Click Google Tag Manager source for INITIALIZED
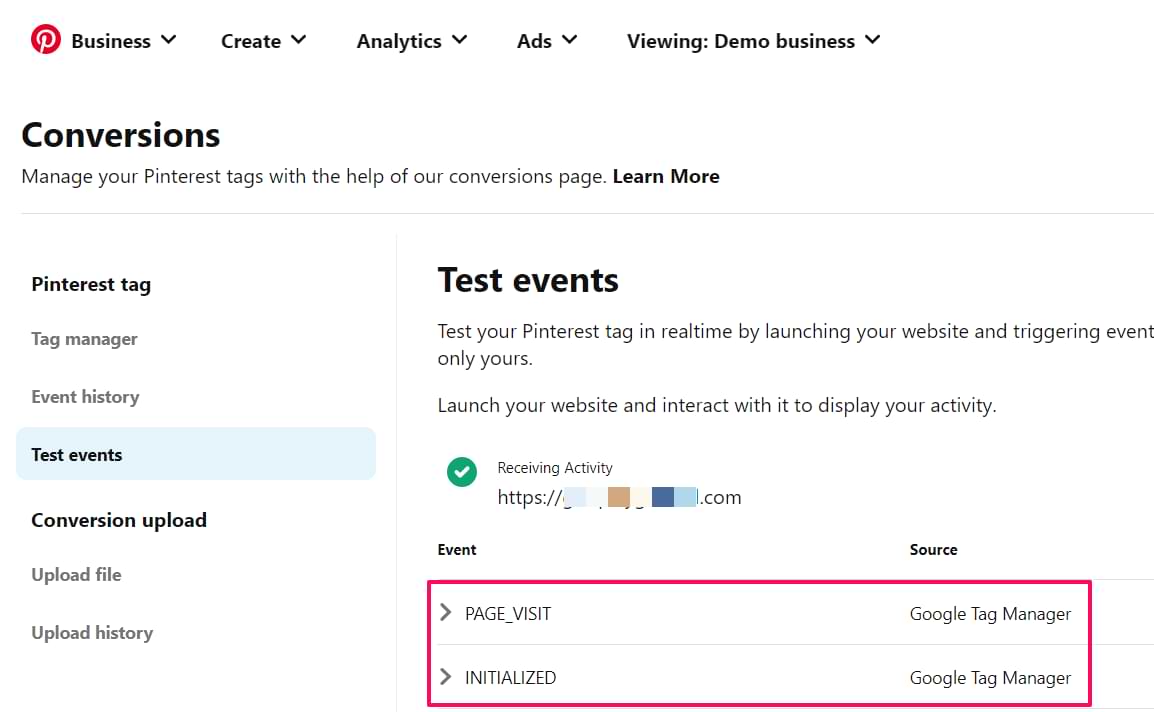The height and width of the screenshot is (712, 1154). click(991, 677)
